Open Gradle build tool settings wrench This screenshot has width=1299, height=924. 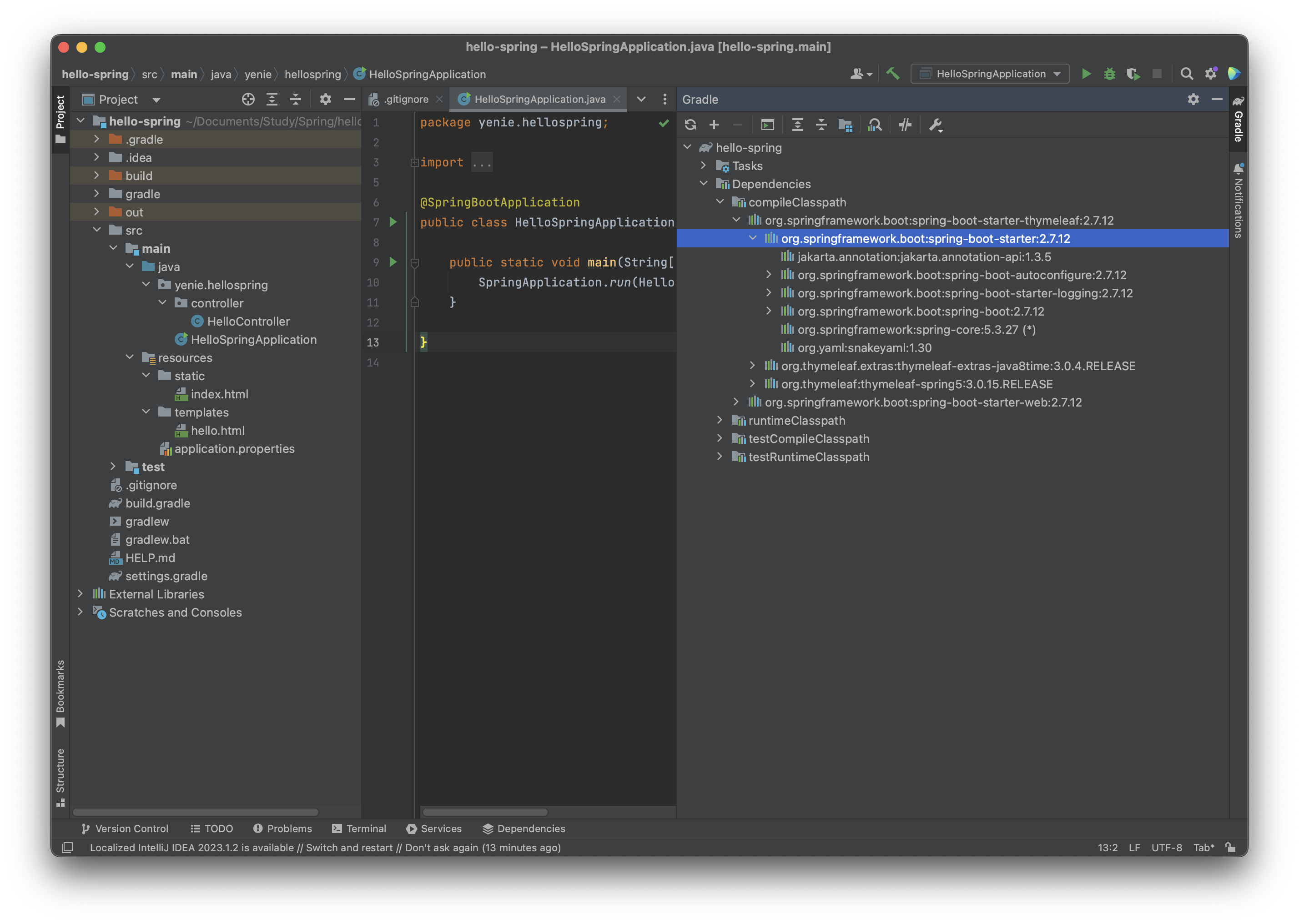coord(936,125)
